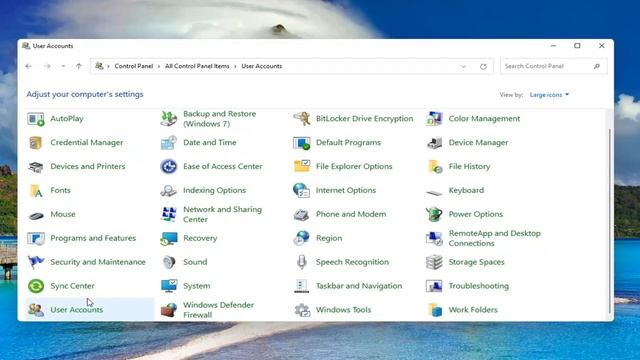Open File Explorer Options icon
The height and width of the screenshot is (360, 640).
[302, 167]
